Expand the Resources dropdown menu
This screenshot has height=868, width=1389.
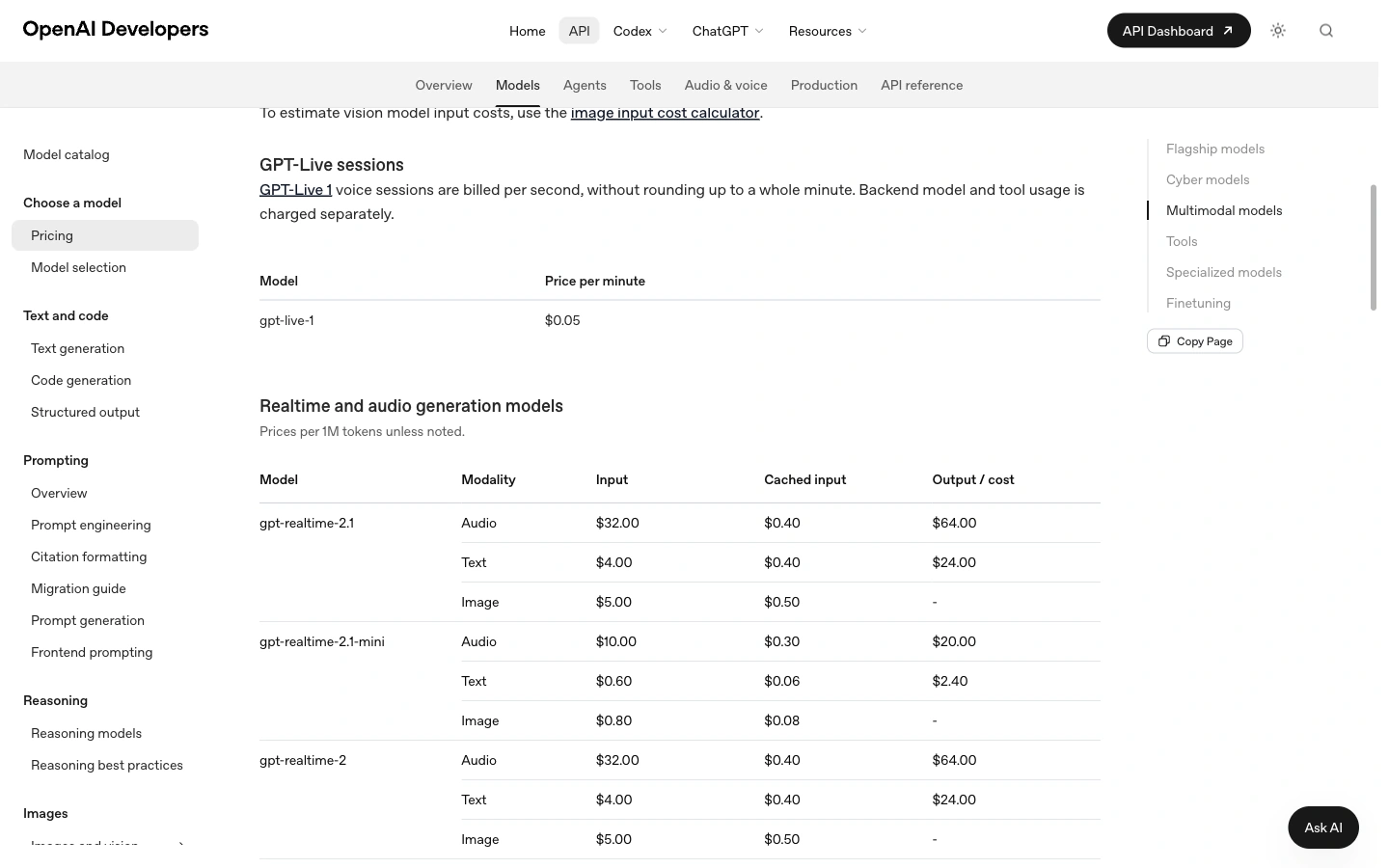[x=827, y=31]
